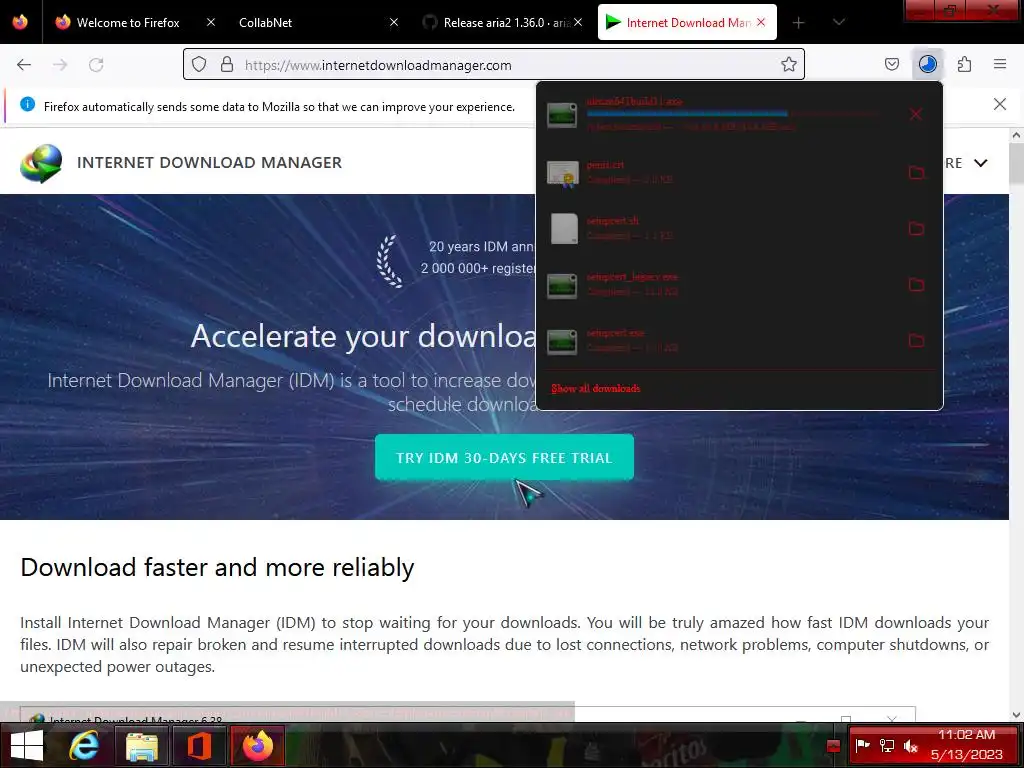
Task: Click TRY IDM 30-DAYS FREE TRIAL button
Action: click(x=504, y=457)
